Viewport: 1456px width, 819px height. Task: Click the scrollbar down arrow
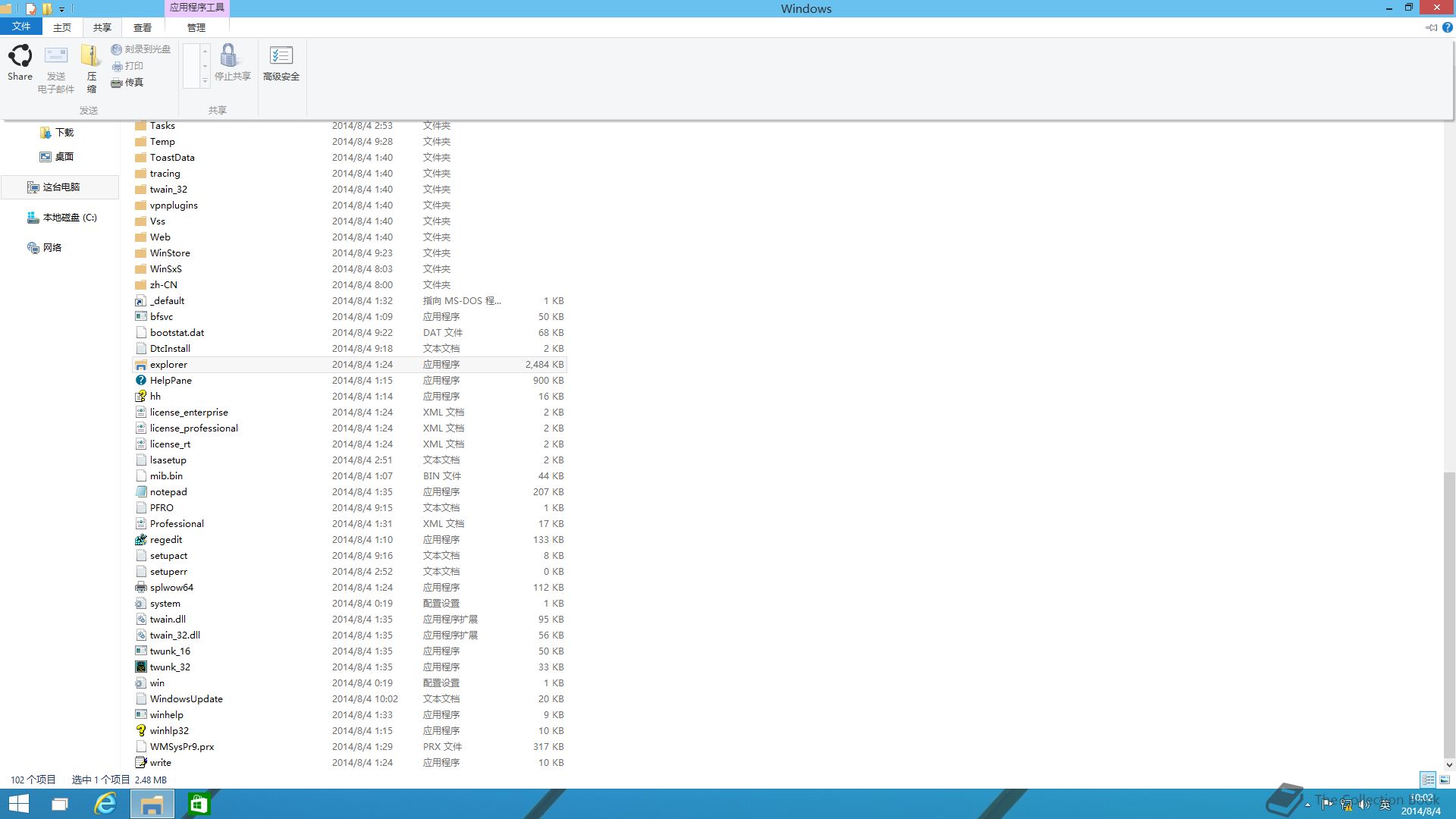coord(1449,765)
